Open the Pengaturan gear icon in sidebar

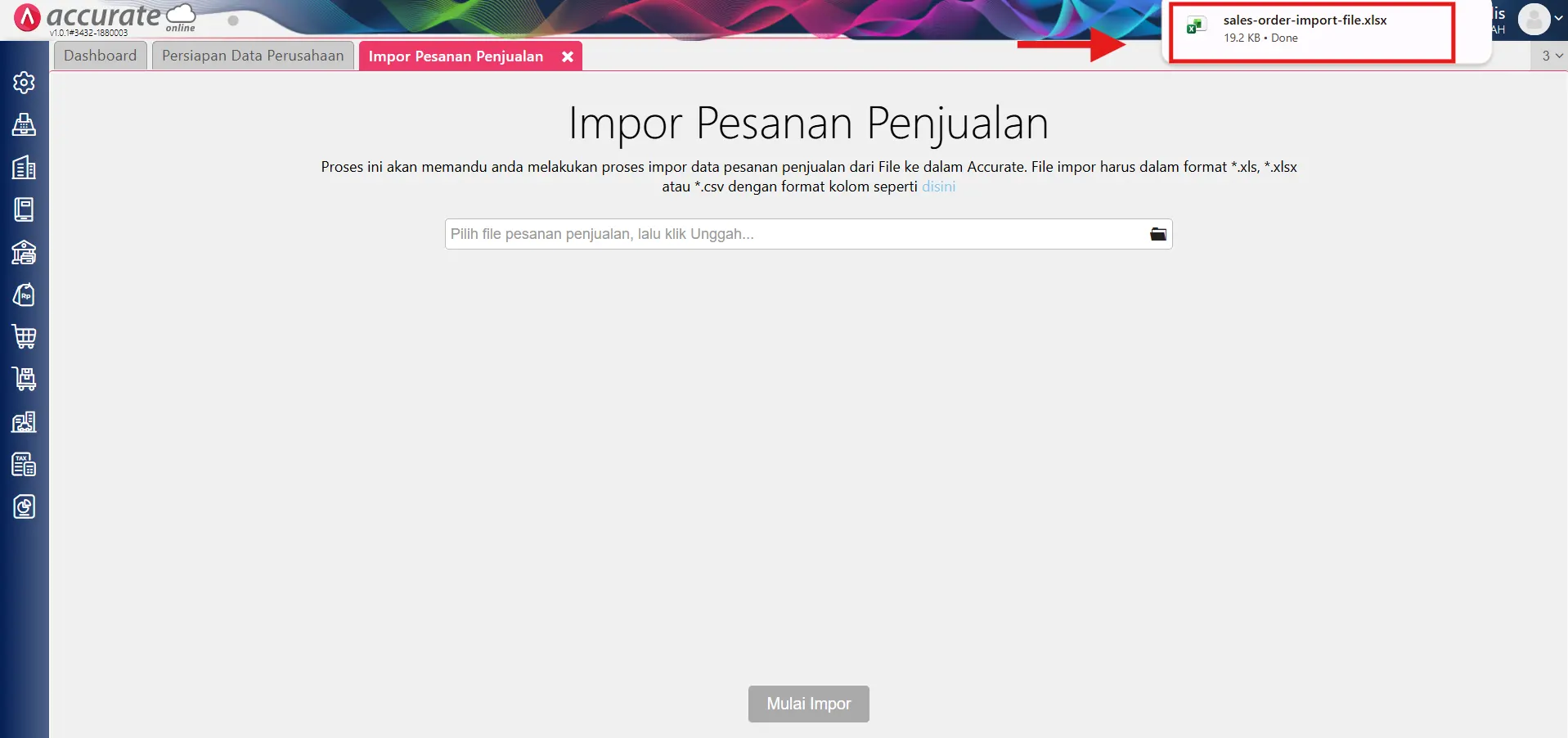coord(25,82)
